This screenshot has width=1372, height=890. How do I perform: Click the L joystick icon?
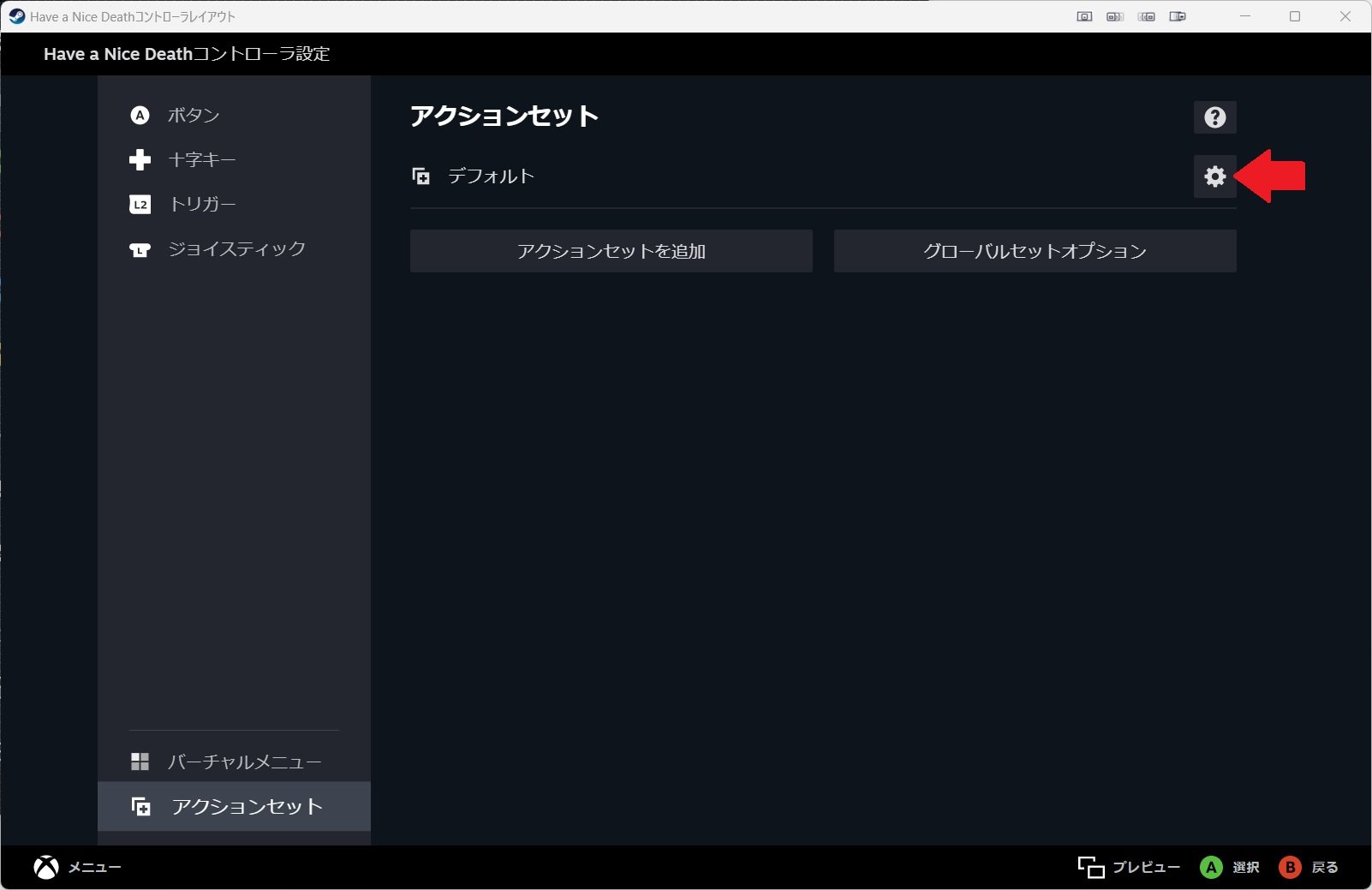[140, 250]
